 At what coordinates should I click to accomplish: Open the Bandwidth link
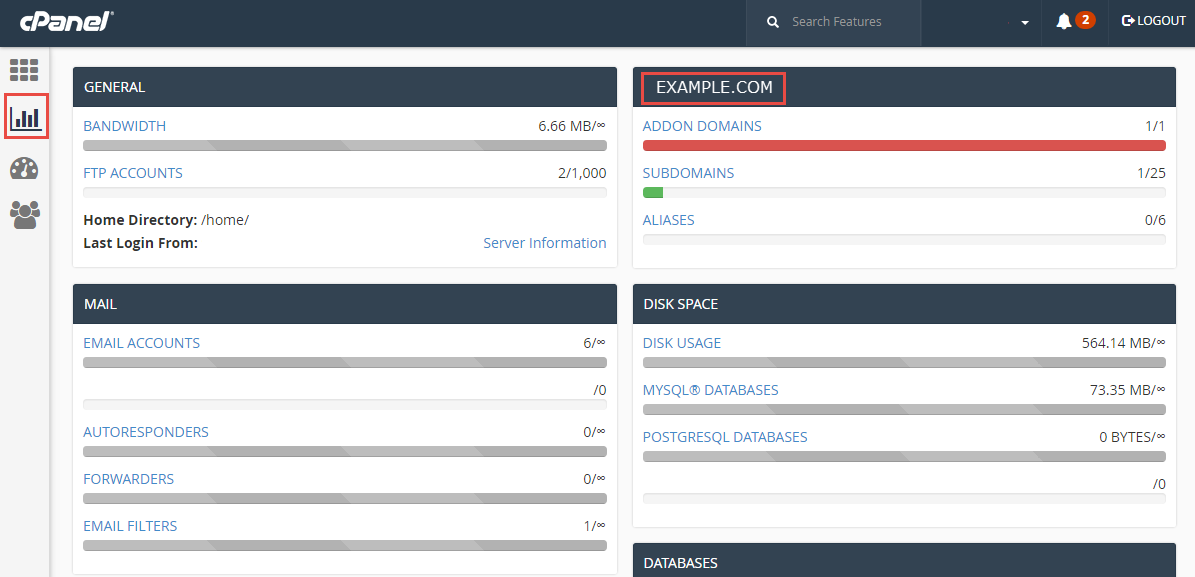(x=125, y=126)
